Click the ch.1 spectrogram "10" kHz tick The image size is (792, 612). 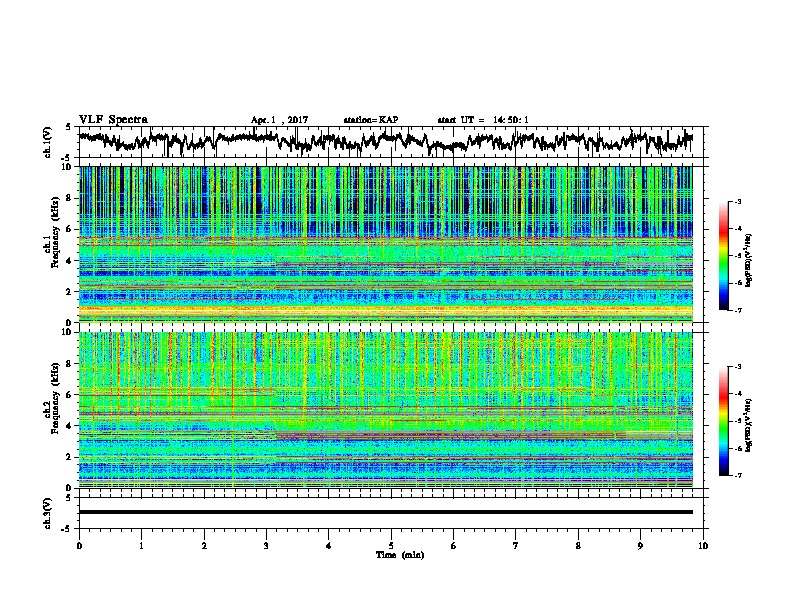68,167
